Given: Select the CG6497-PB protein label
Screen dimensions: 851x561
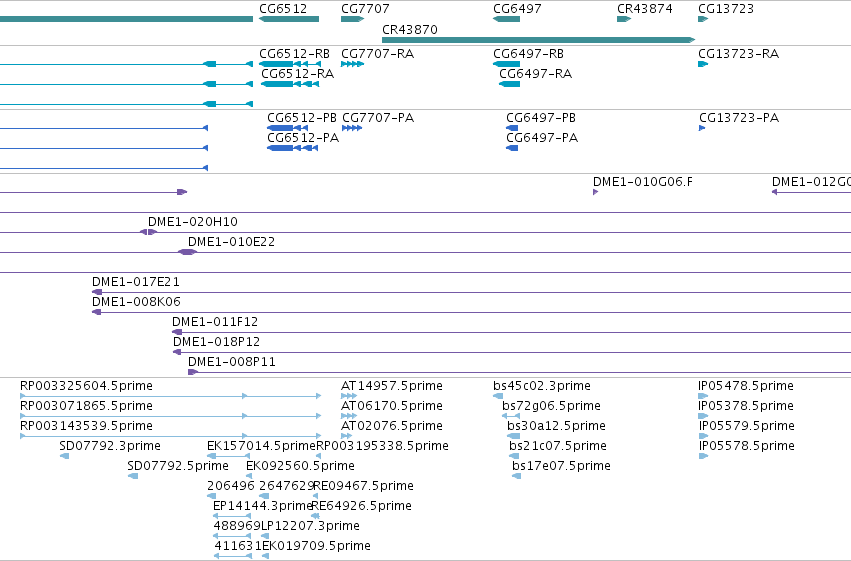Looking at the screenshot, I should click(x=541, y=118).
